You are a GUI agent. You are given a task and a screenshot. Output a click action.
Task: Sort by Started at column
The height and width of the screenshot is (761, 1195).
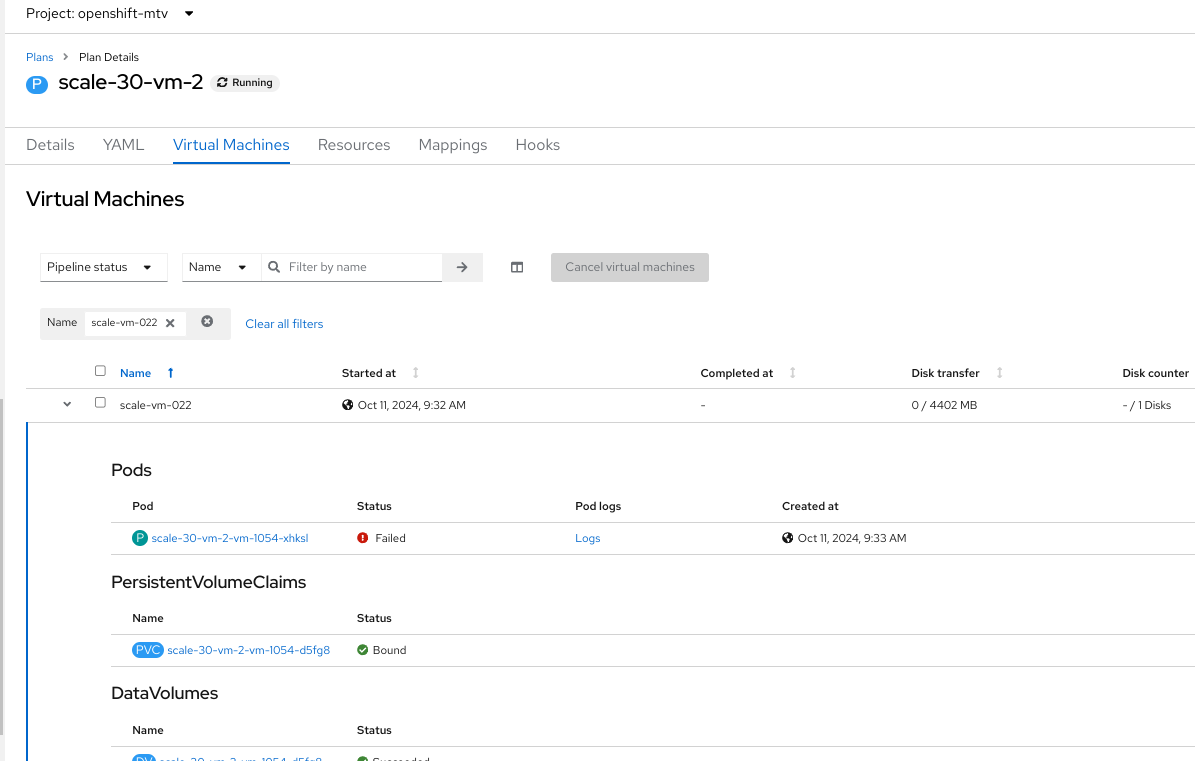tap(416, 373)
